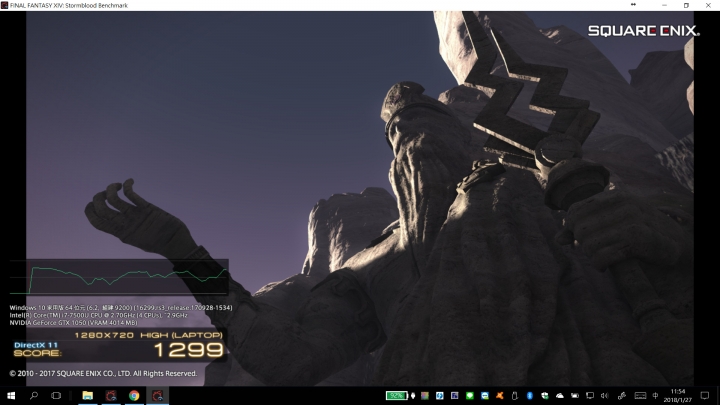Image resolution: width=720 pixels, height=405 pixels.
Task: Open the Windows Start menu
Action: pyautogui.click(x=11, y=395)
